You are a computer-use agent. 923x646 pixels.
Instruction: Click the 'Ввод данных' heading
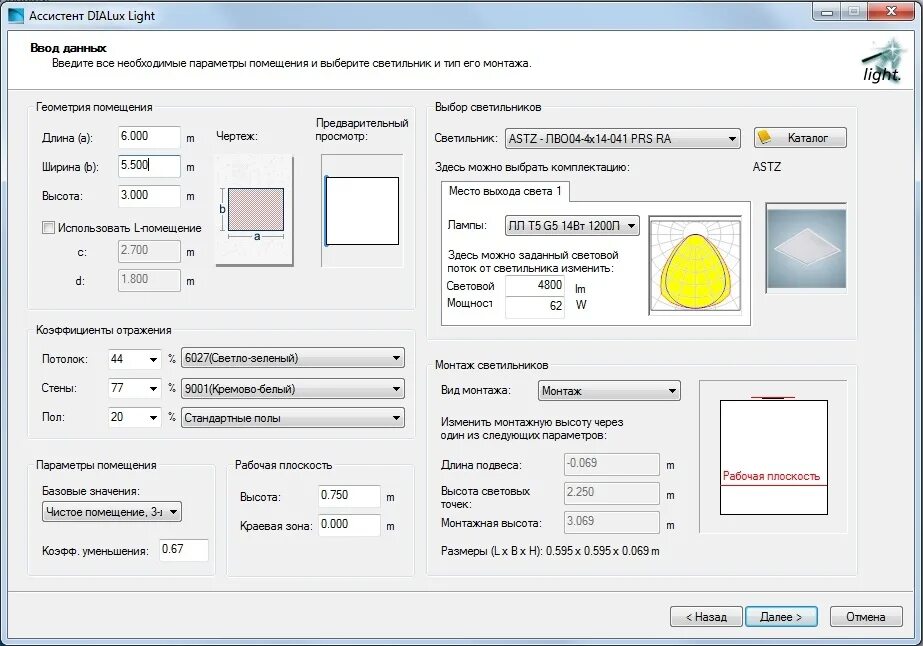68,48
